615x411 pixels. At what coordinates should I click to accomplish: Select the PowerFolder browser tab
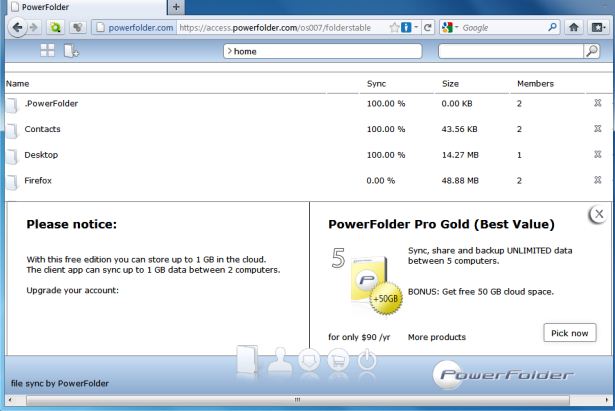coord(89,7)
